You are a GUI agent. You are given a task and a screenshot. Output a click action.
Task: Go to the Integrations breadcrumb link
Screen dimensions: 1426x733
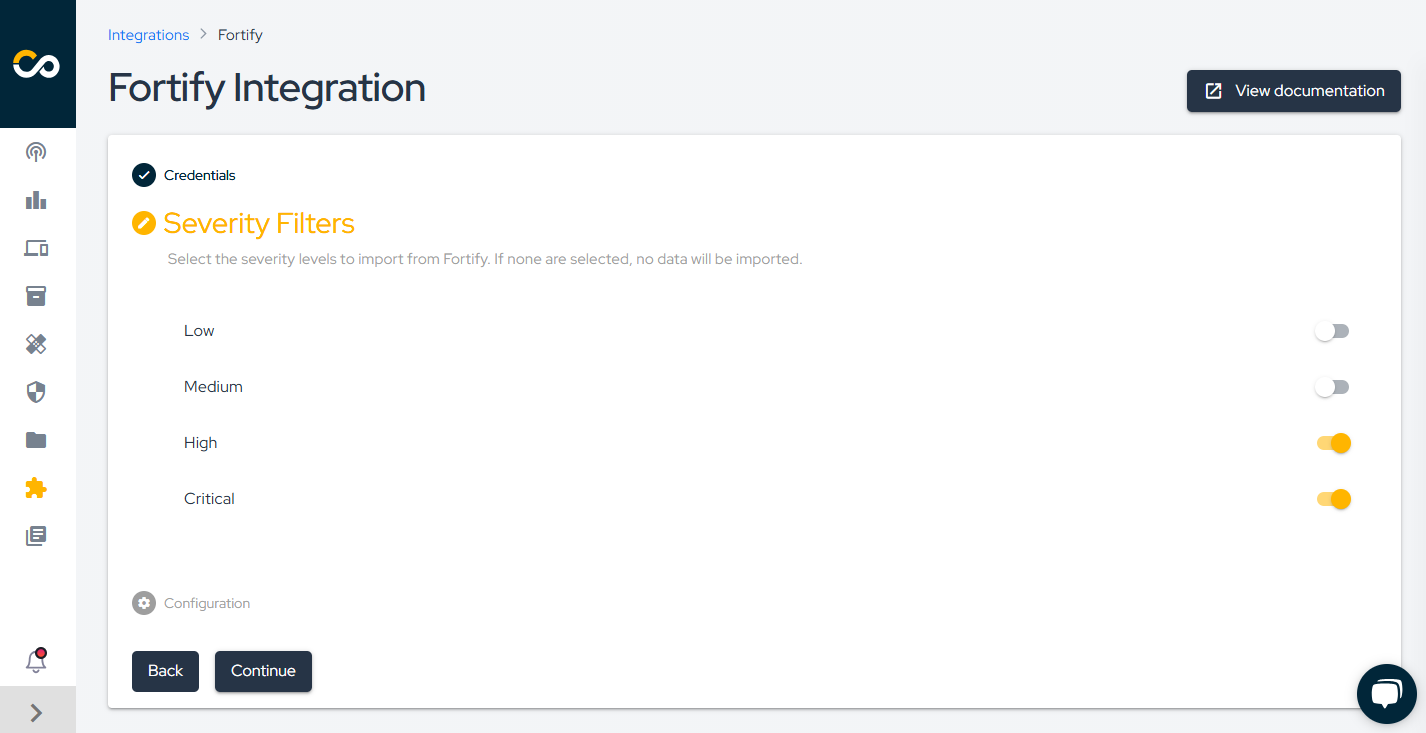point(148,35)
